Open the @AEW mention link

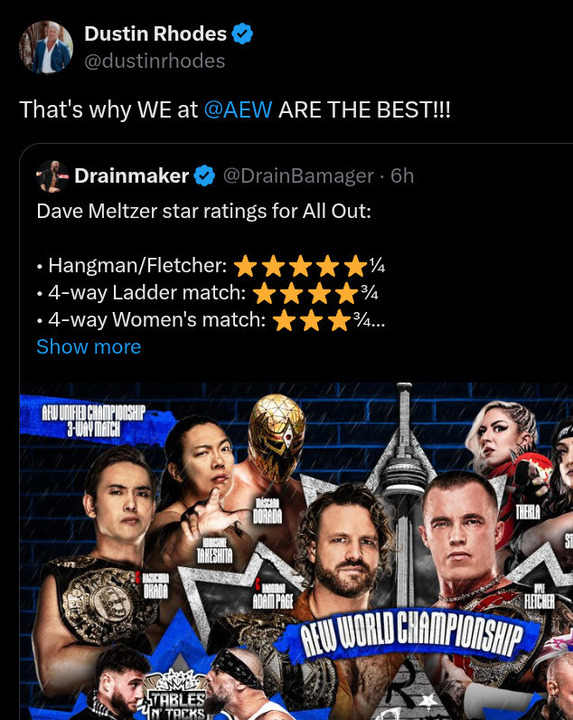238,110
